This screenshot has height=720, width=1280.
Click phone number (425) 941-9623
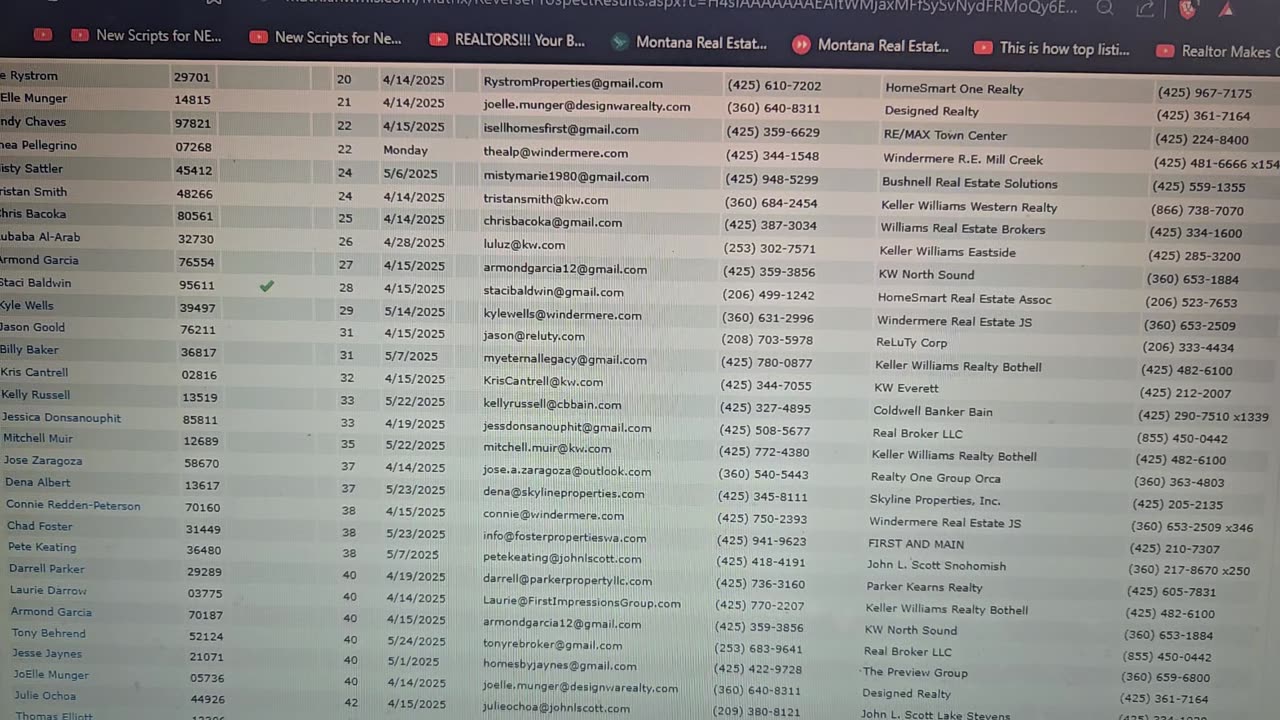[x=762, y=541]
